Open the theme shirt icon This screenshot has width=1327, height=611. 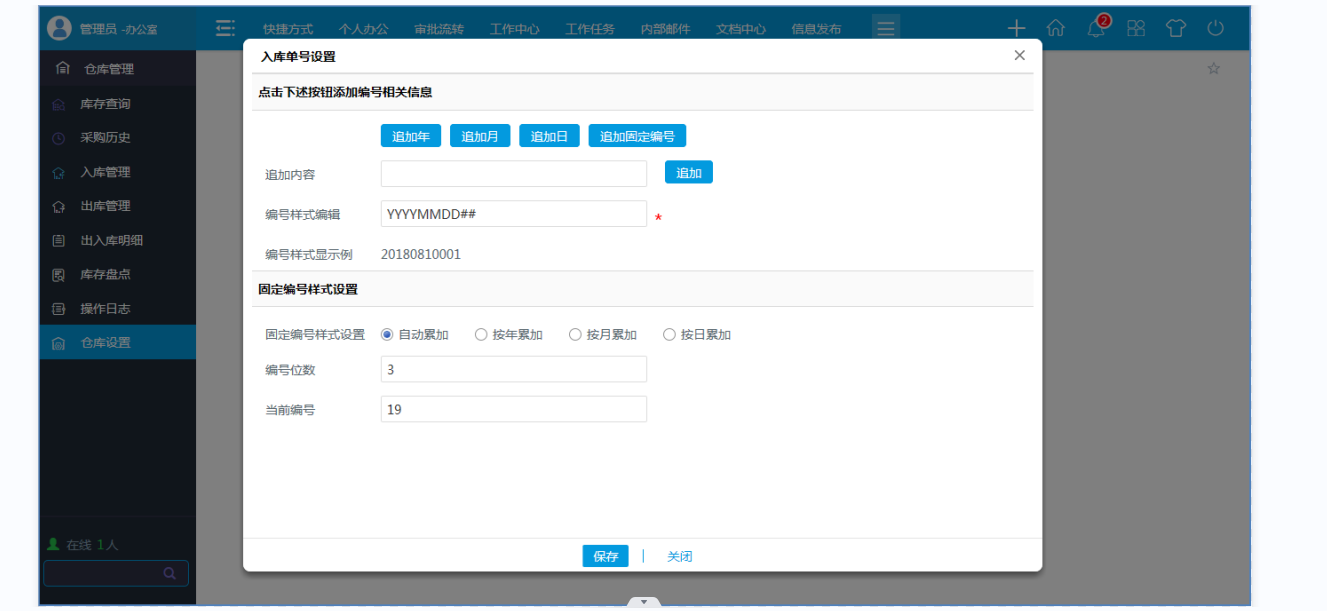pos(1176,28)
